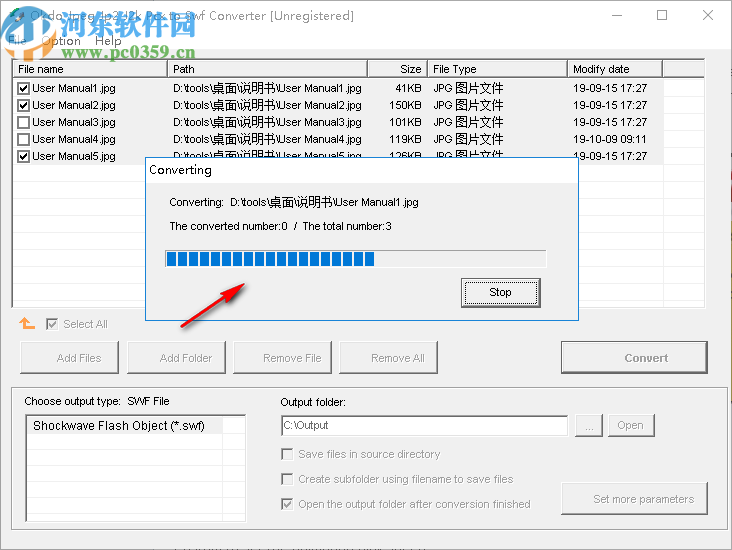Click the Output folder path field

[x=425, y=425]
